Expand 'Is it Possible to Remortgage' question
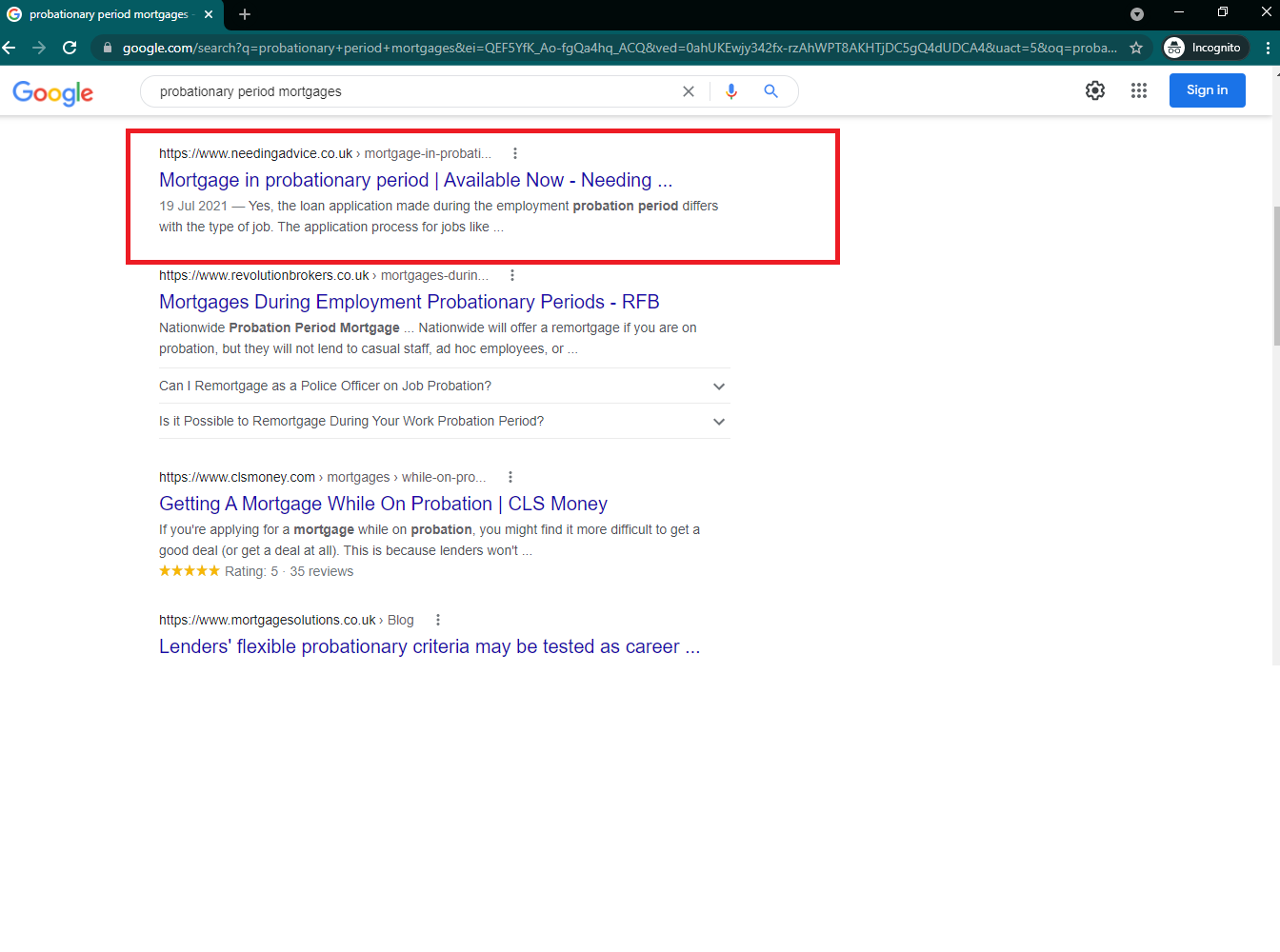 coord(719,422)
